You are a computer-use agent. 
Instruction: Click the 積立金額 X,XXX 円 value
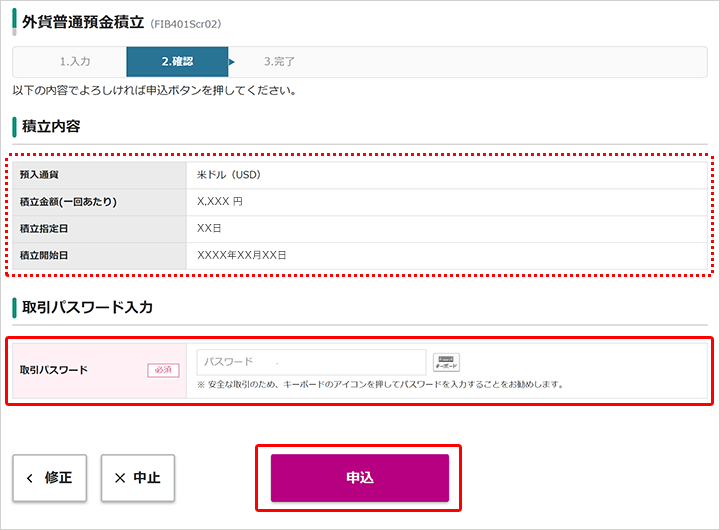coord(220,201)
